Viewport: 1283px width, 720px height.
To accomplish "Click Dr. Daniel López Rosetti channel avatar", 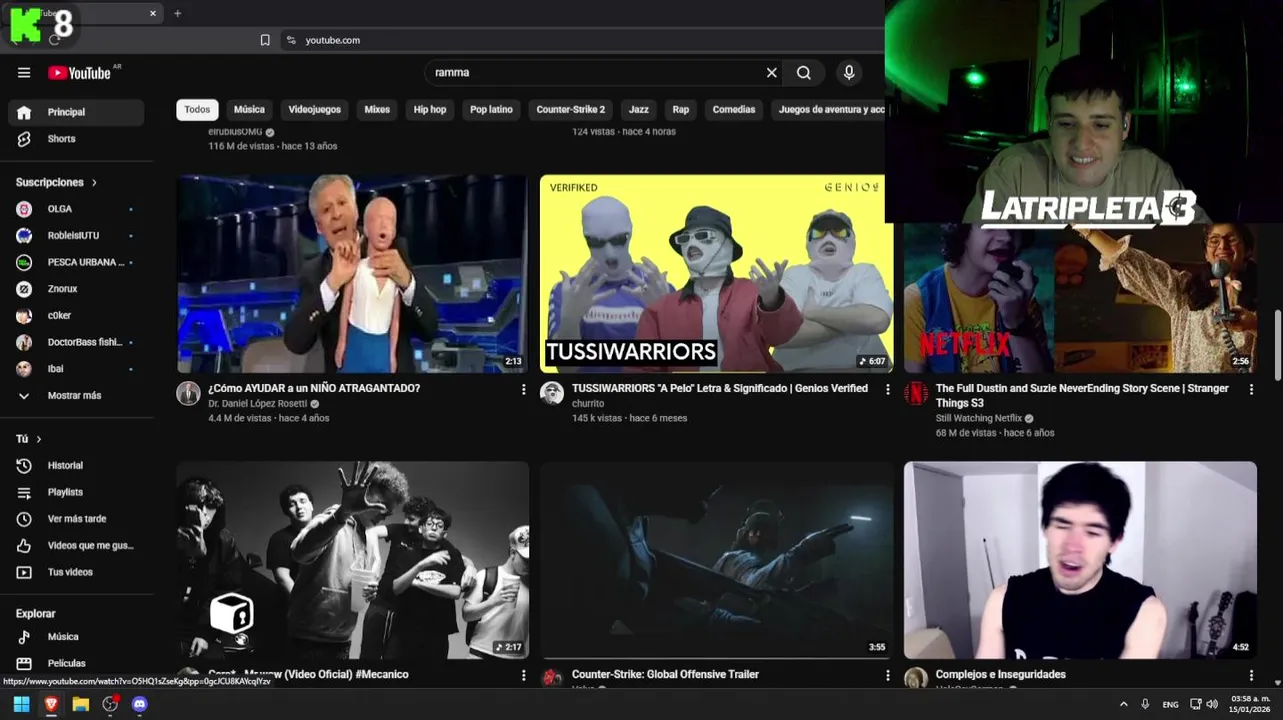I will point(189,393).
